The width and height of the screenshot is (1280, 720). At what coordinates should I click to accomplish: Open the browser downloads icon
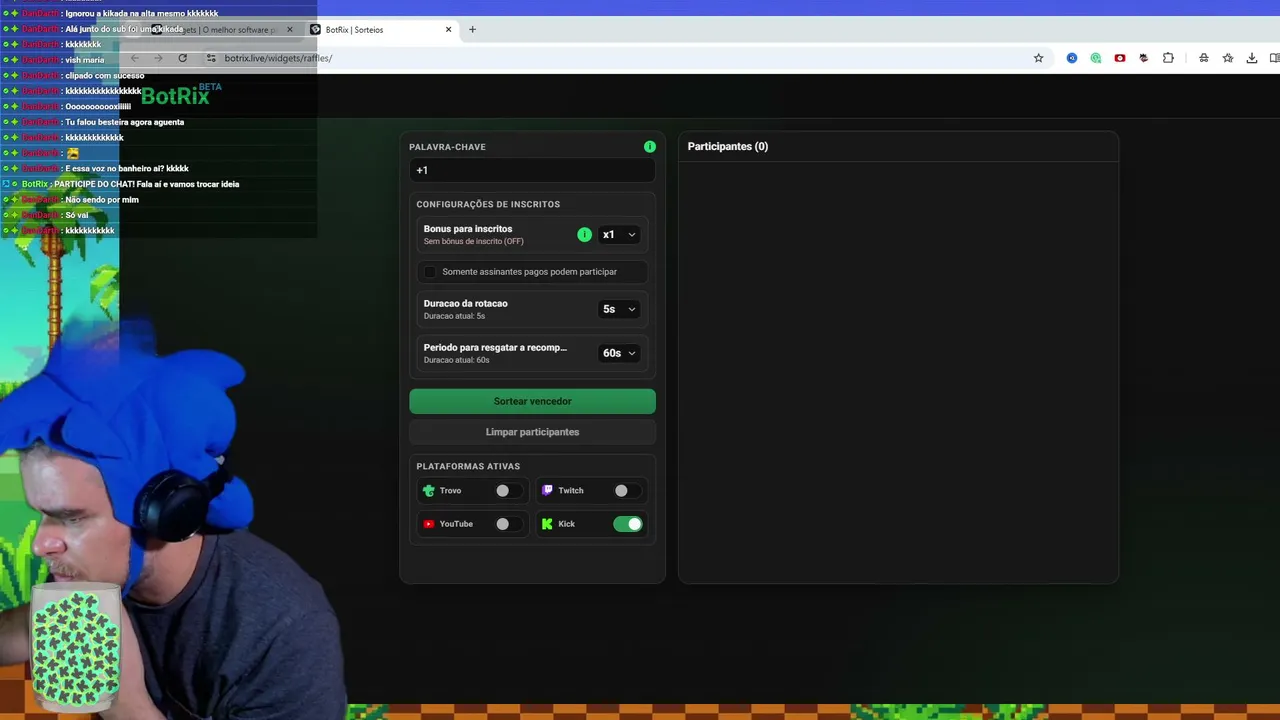(x=1252, y=58)
